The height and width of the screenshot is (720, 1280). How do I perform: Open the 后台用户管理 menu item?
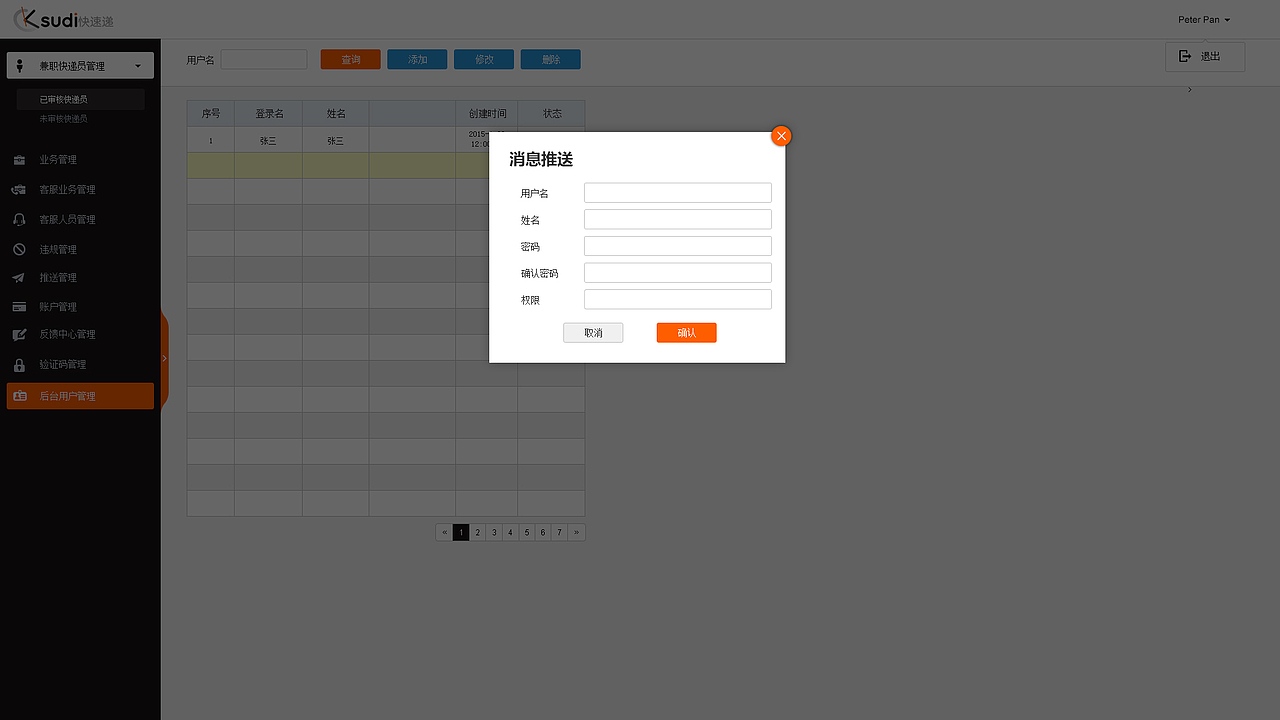point(80,396)
